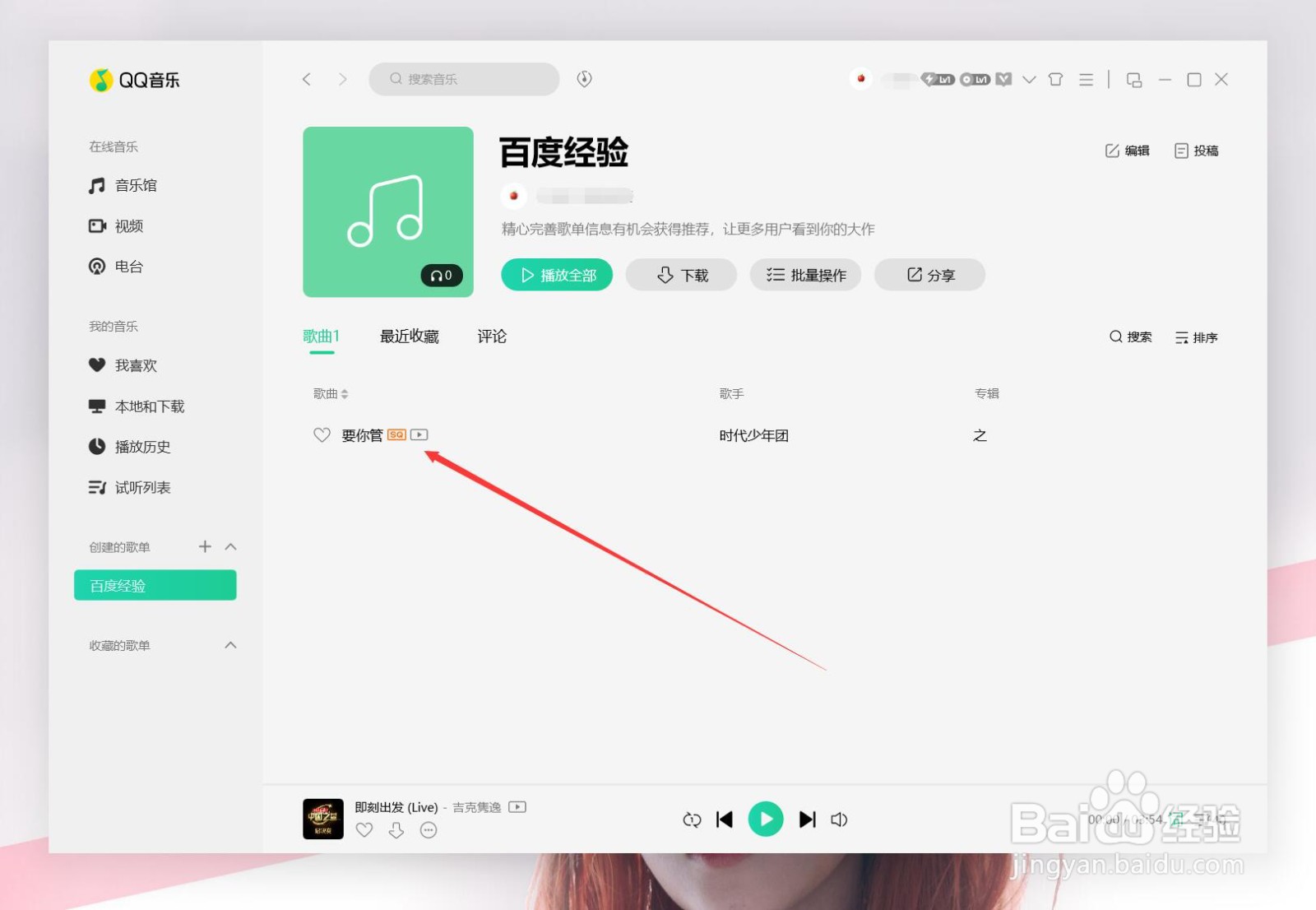Click the volume speaker icon

pos(839,819)
